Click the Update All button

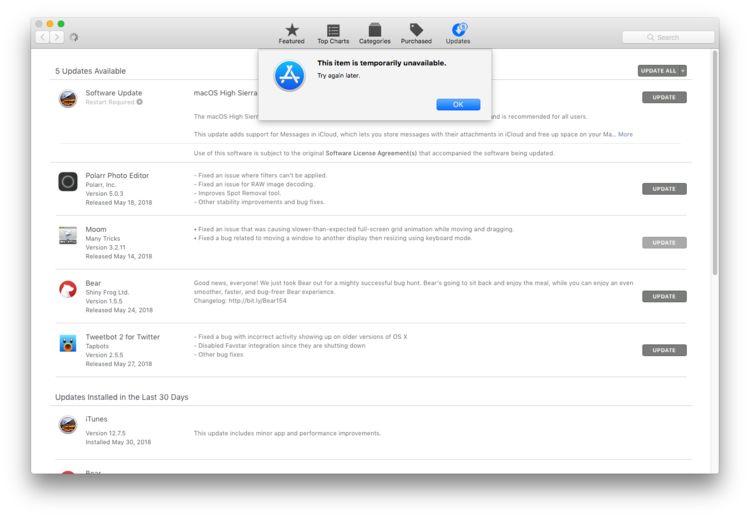pos(658,71)
